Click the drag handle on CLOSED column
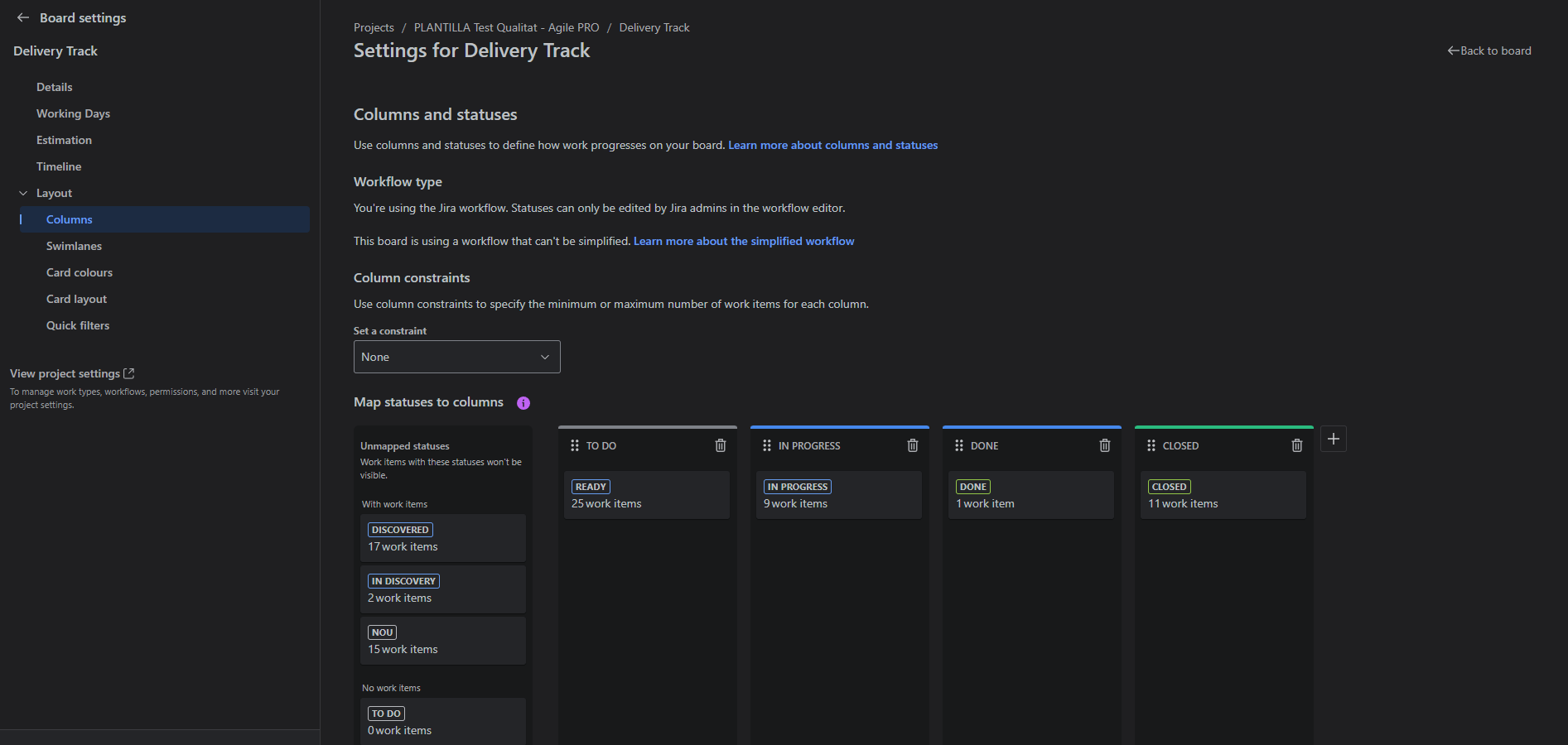Image resolution: width=1568 pixels, height=745 pixels. pyautogui.click(x=1151, y=445)
